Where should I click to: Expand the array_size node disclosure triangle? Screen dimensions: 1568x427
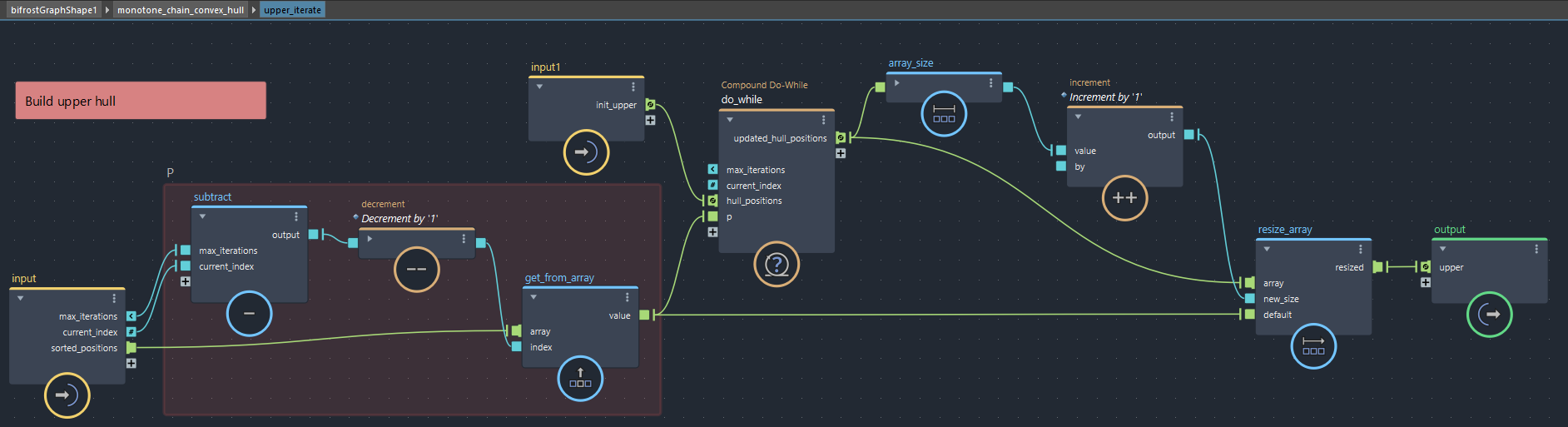coord(896,83)
